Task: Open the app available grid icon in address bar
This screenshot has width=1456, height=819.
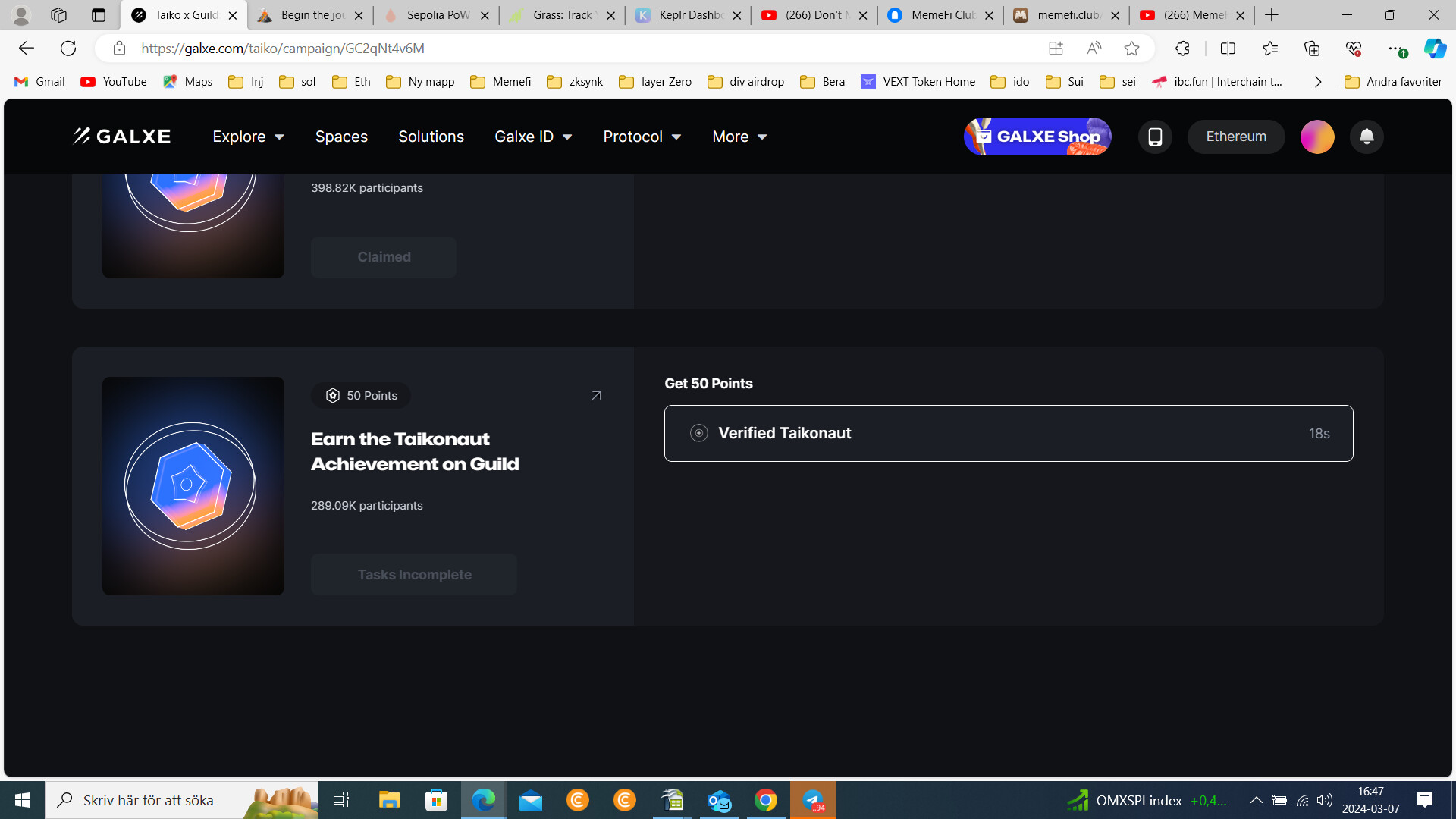Action: 1056,49
